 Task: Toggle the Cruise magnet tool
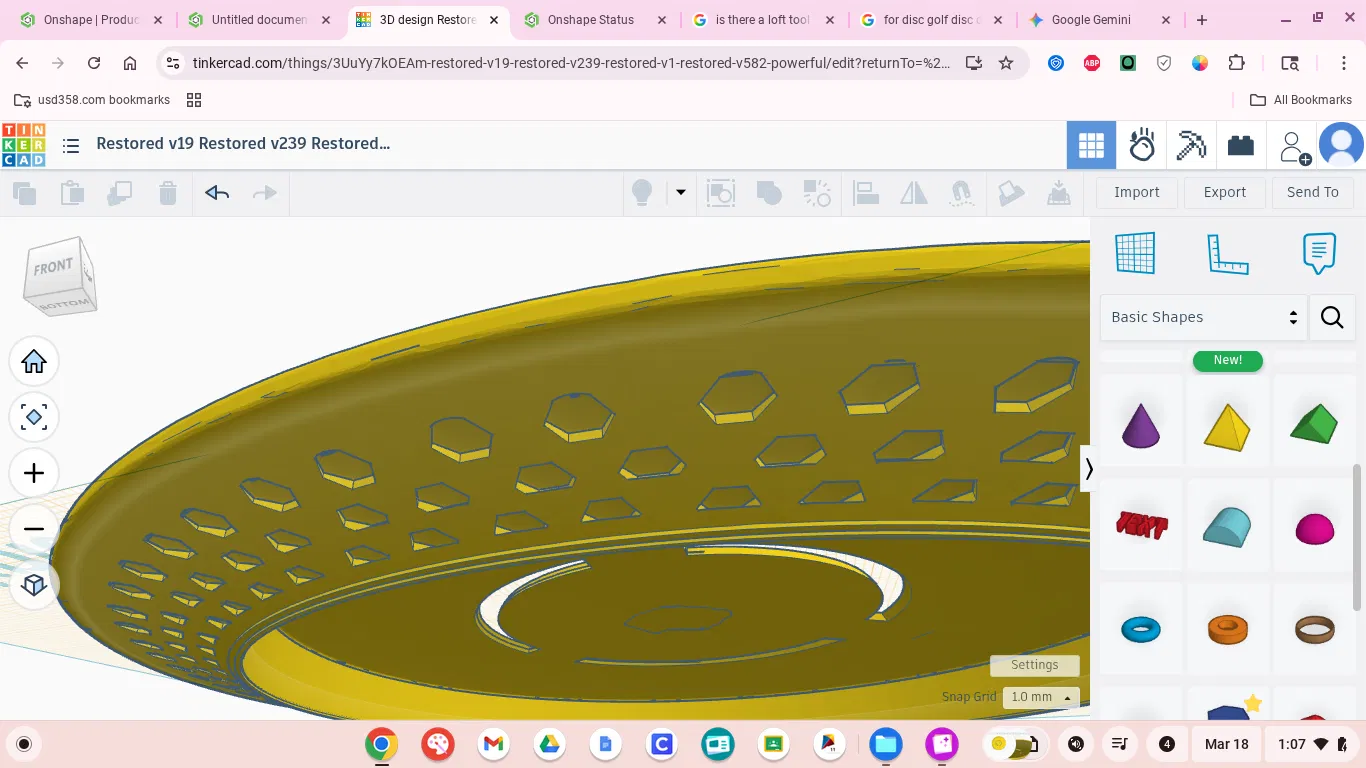[962, 193]
